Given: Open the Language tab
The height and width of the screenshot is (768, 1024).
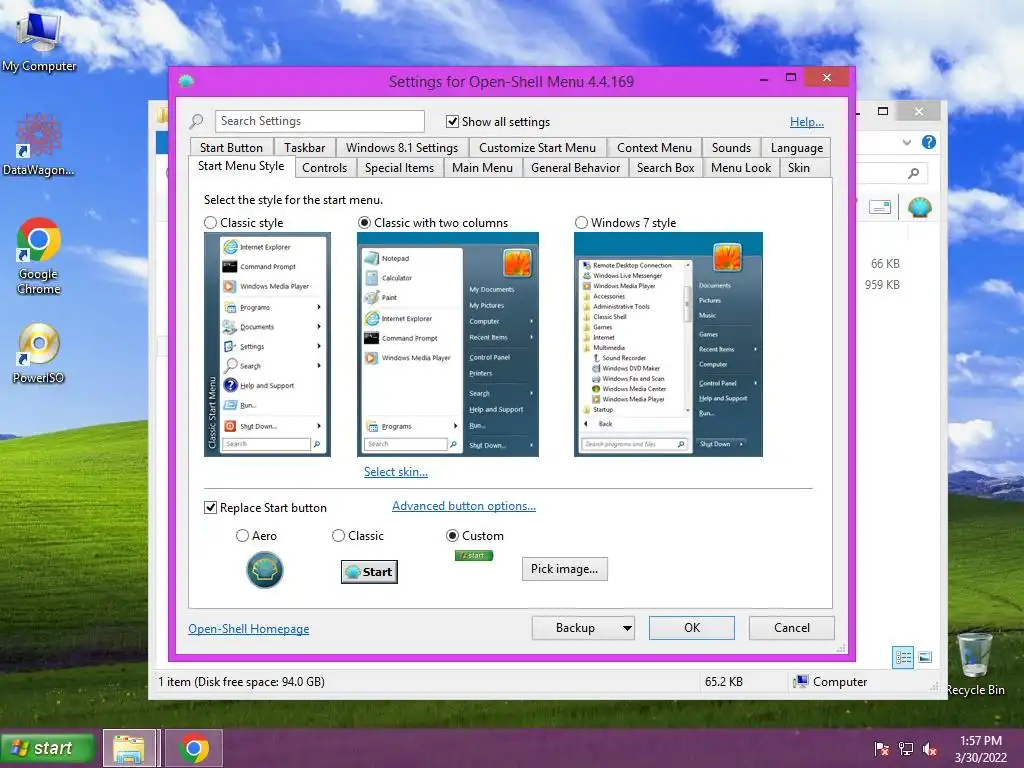Looking at the screenshot, I should (797, 148).
